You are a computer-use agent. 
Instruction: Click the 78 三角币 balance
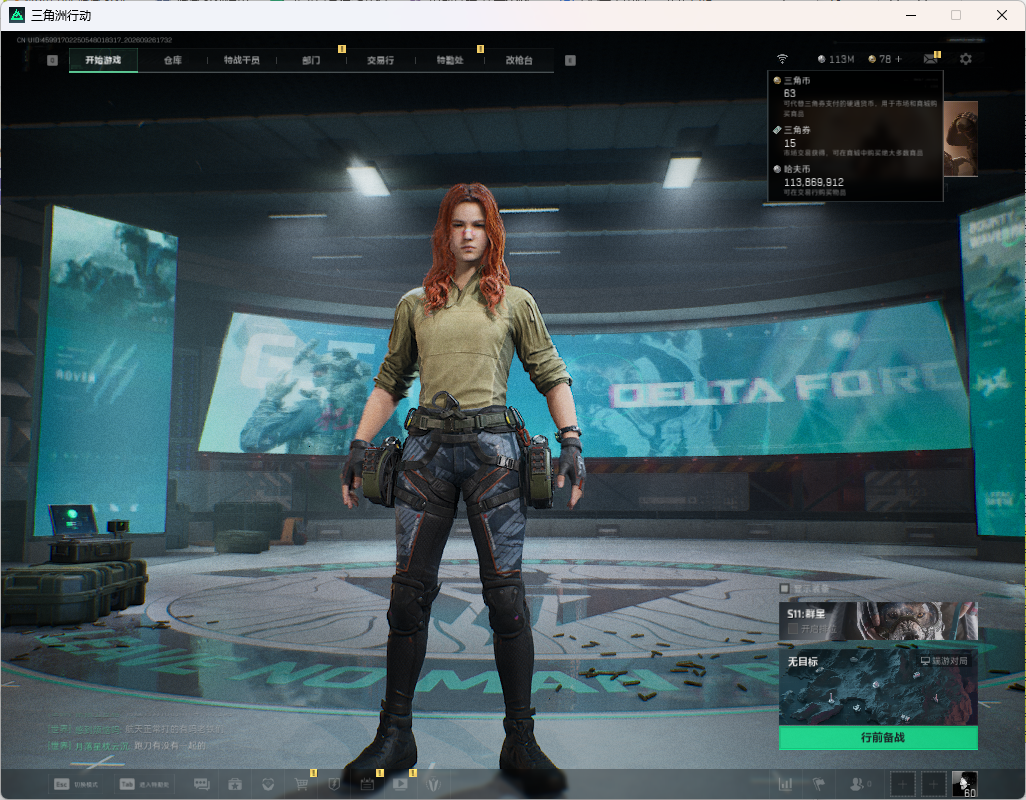879,59
